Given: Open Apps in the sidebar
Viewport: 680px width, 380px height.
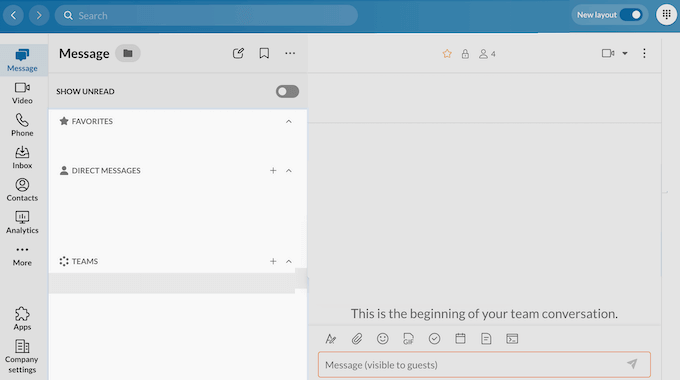Looking at the screenshot, I should point(22,319).
